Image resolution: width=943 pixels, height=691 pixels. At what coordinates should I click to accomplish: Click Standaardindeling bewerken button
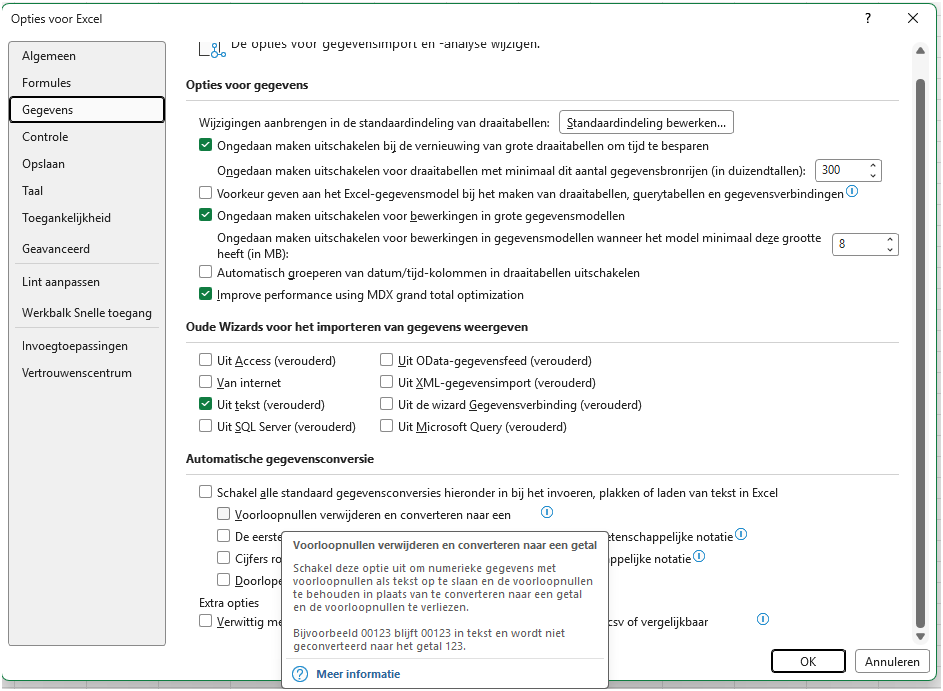point(646,123)
